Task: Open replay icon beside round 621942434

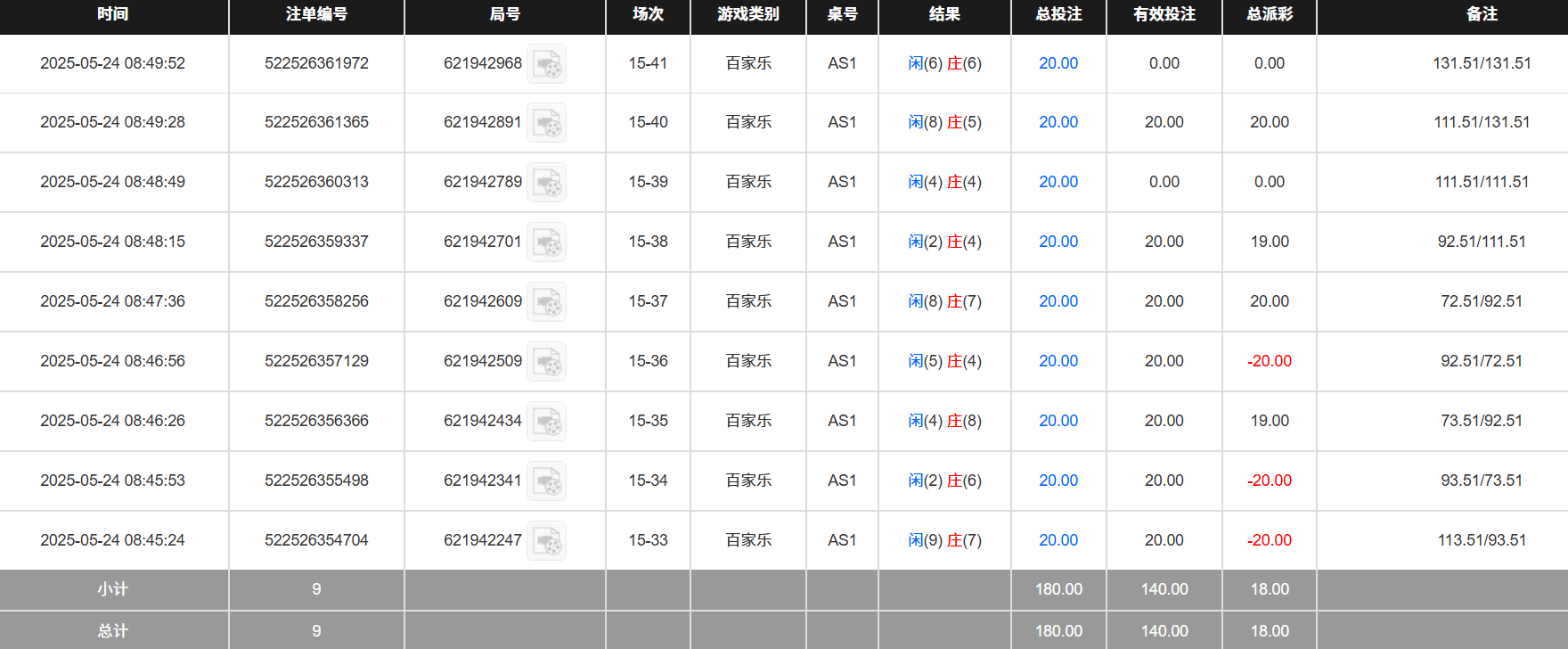Action: coord(546,422)
